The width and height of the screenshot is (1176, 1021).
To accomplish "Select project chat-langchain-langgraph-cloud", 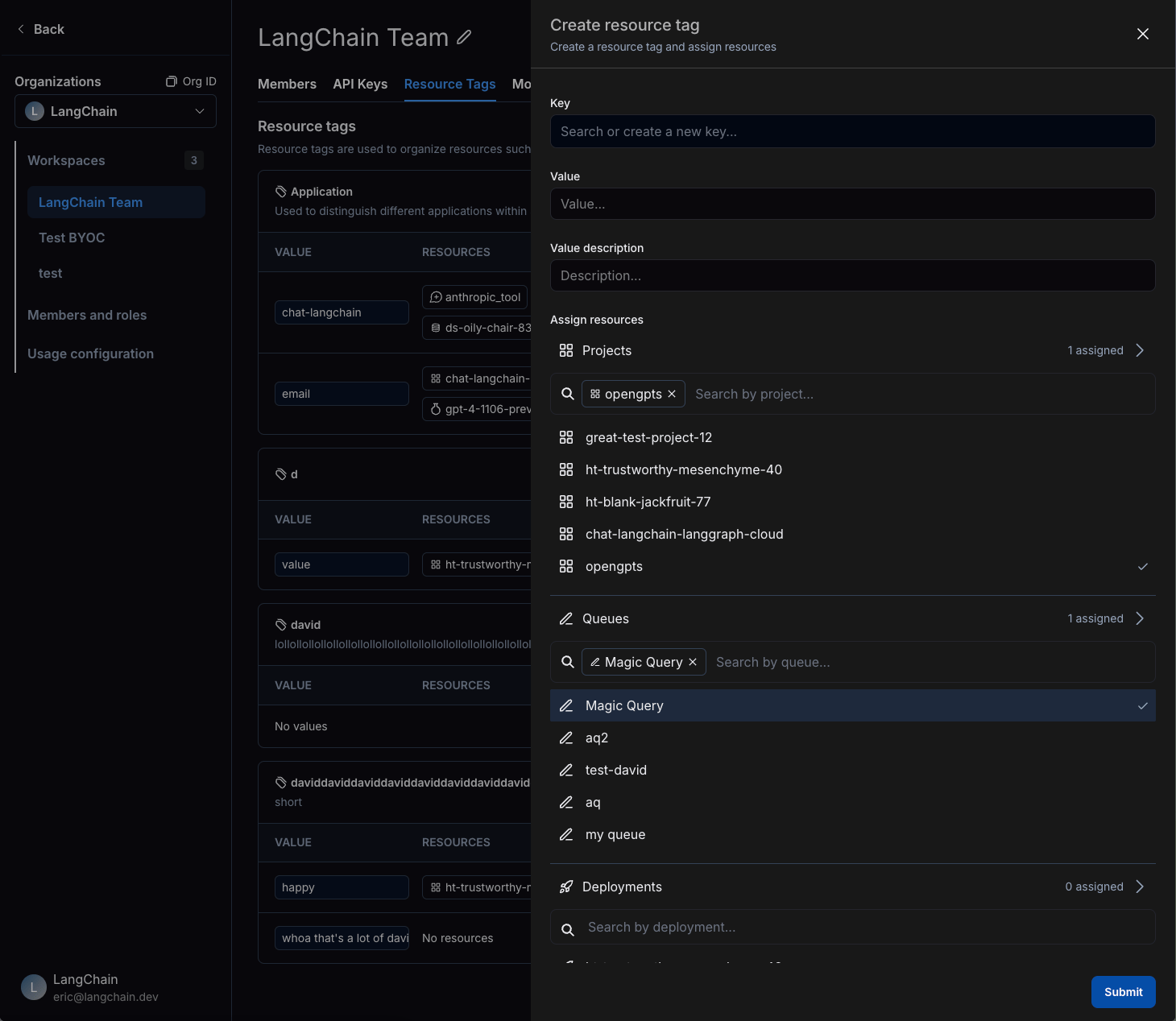I will click(853, 534).
